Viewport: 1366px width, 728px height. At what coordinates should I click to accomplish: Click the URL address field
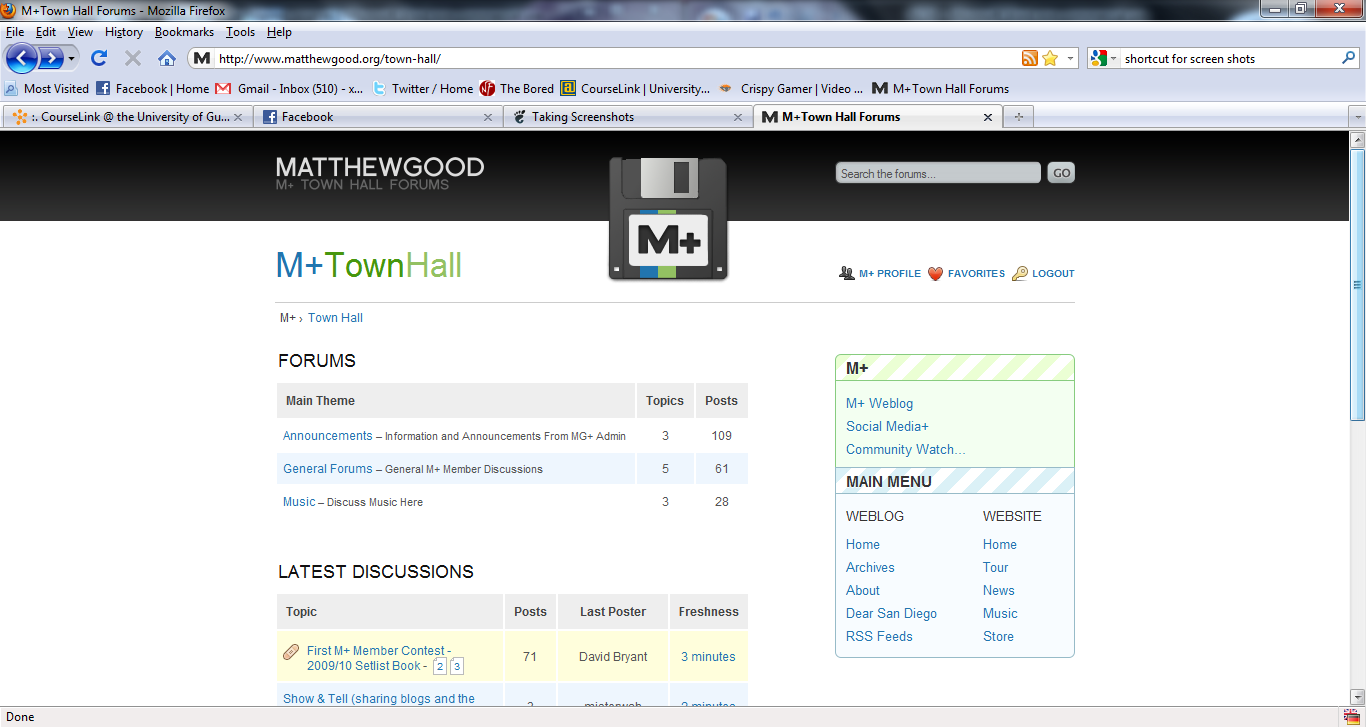pos(617,58)
